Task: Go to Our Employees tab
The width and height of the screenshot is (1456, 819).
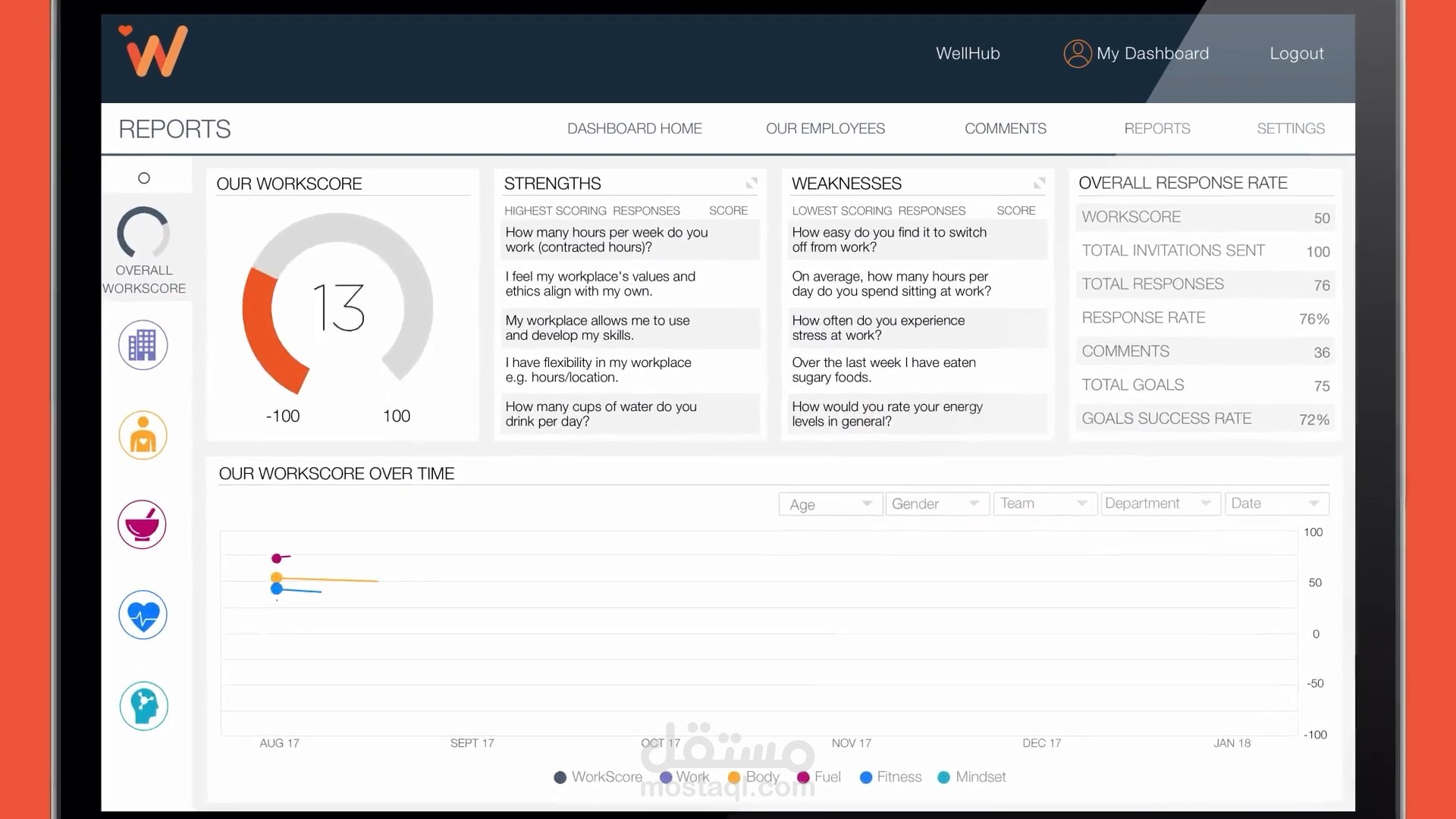Action: click(825, 129)
